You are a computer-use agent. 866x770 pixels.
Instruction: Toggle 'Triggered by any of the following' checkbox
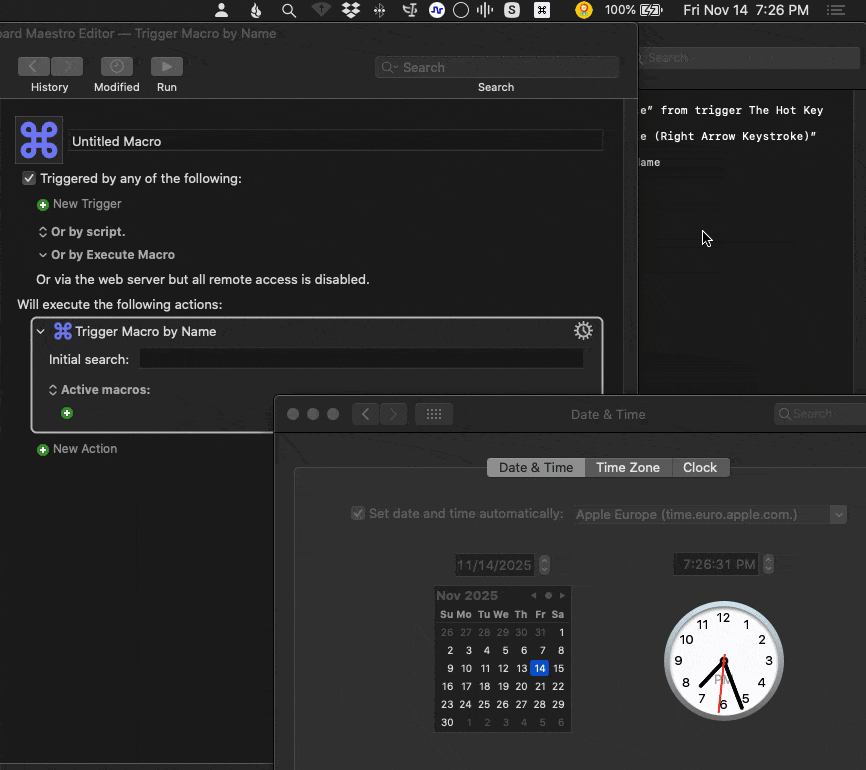(30, 179)
